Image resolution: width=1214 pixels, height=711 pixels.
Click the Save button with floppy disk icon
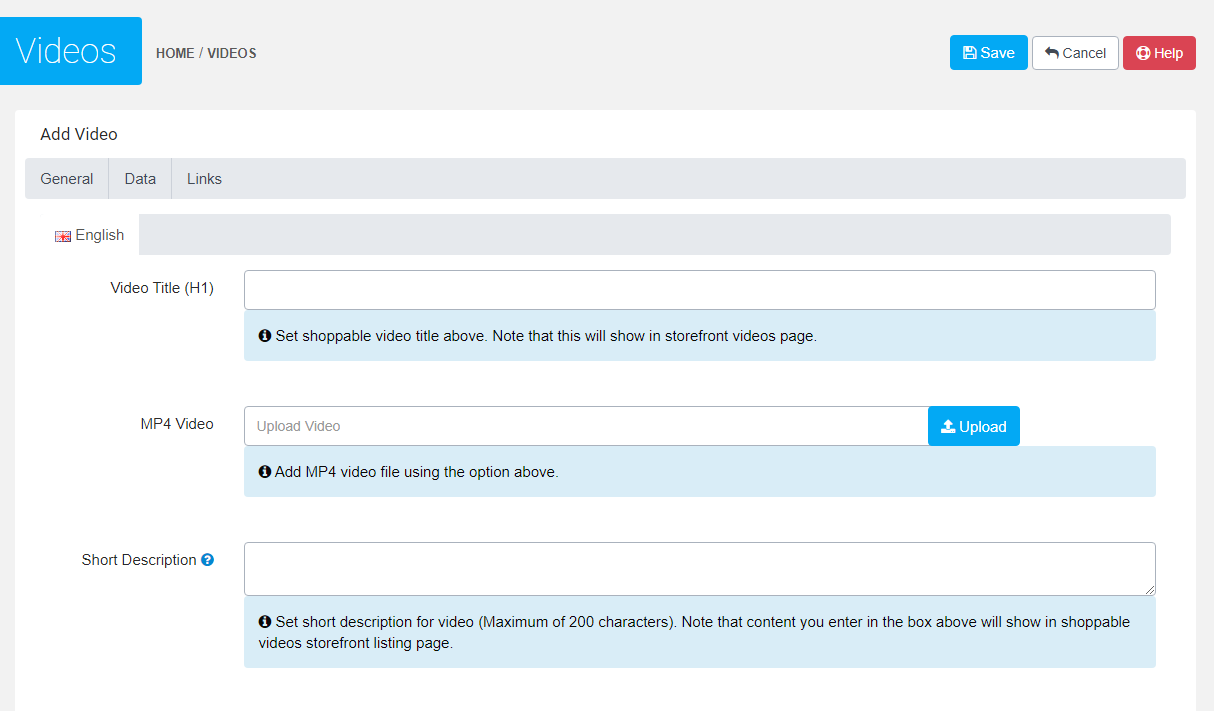[x=988, y=53]
